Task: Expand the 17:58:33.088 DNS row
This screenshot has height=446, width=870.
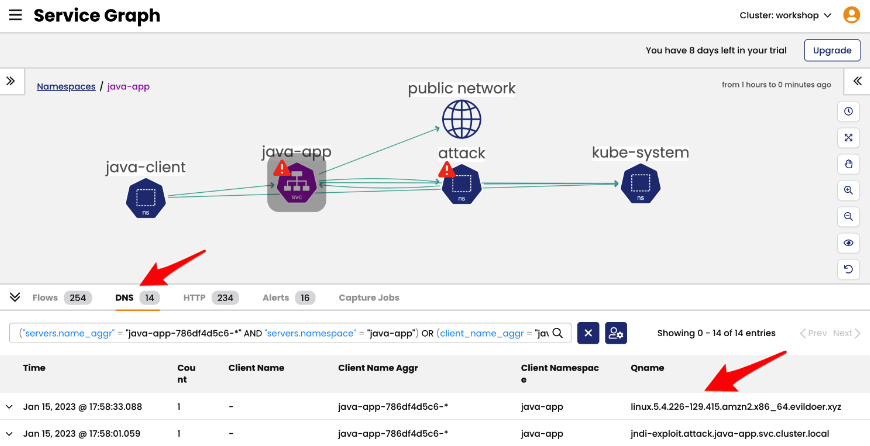Action: 9,407
